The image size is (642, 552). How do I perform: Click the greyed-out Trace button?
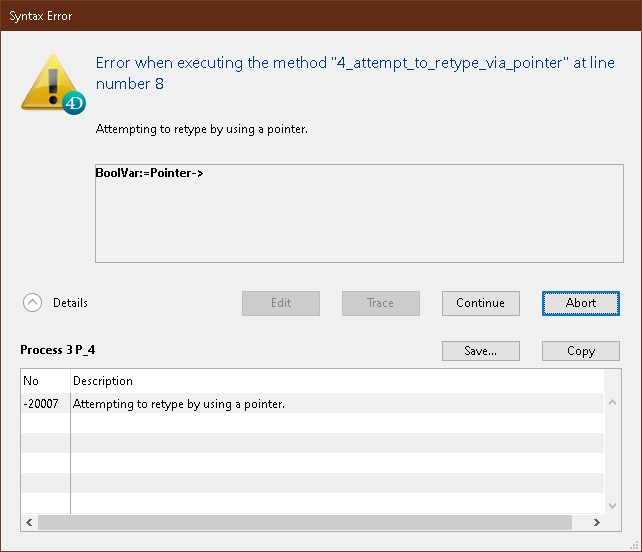pyautogui.click(x=380, y=303)
